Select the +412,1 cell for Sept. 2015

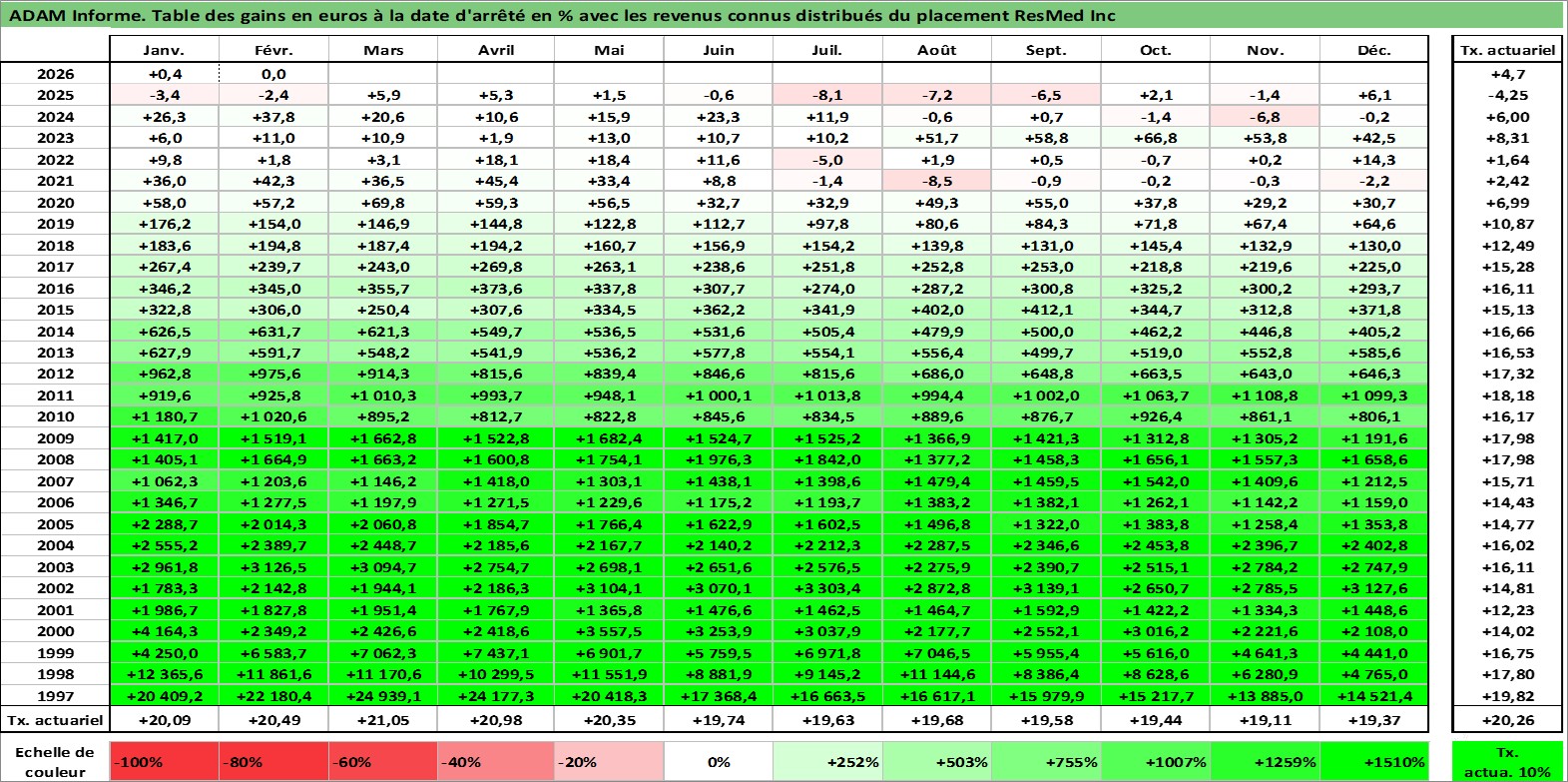coord(1046,310)
